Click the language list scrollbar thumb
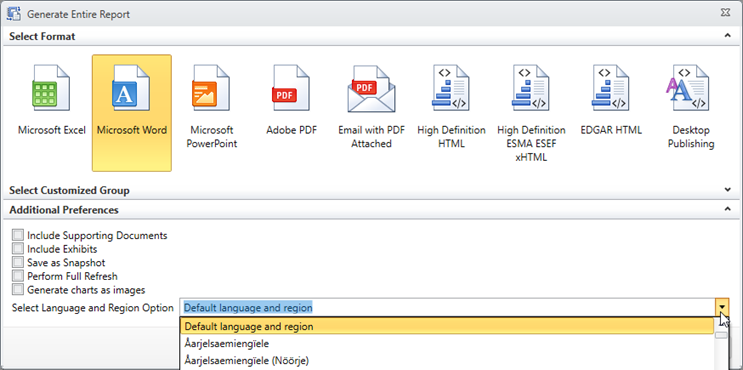 [x=722, y=335]
